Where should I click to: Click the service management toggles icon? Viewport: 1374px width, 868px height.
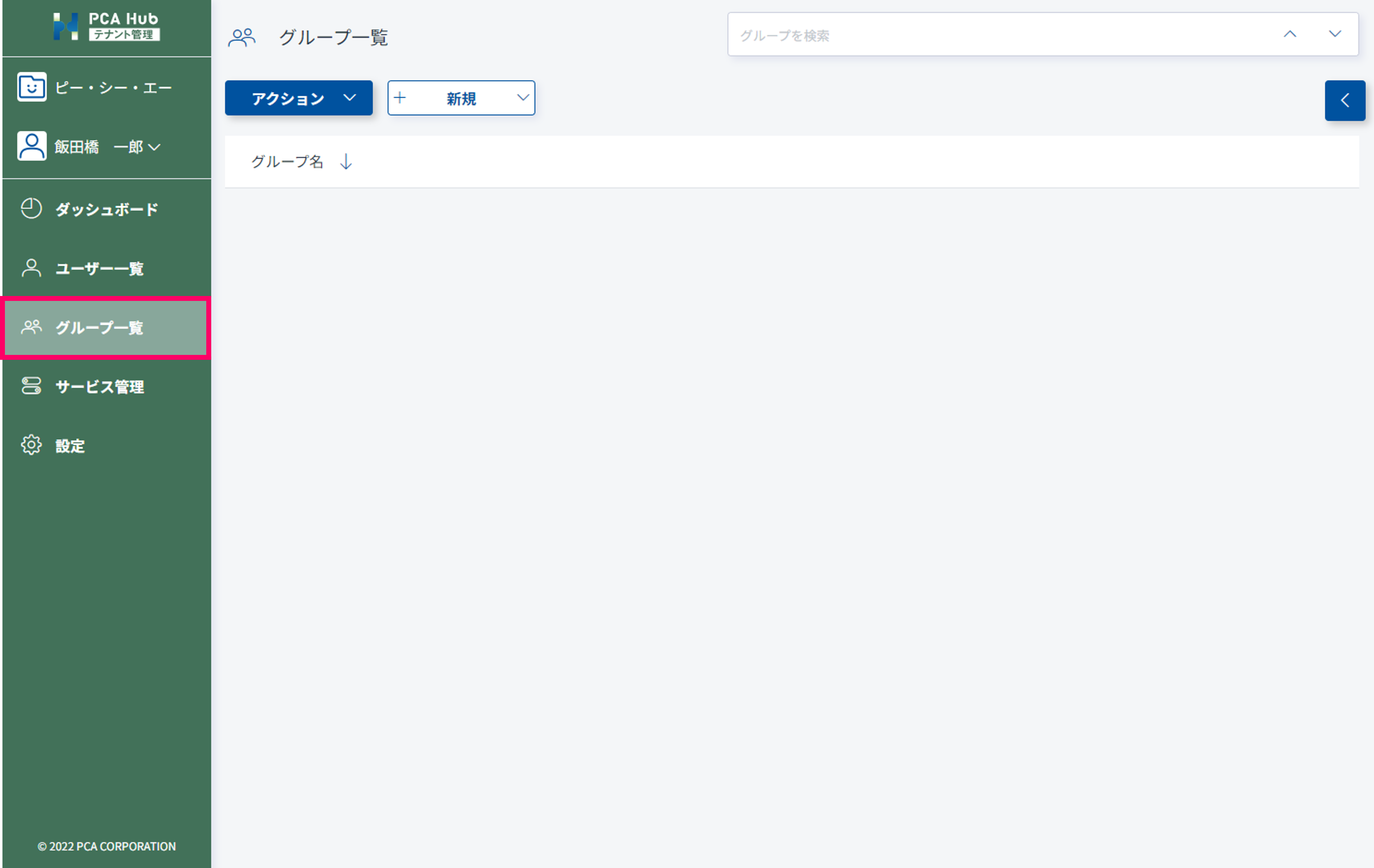(x=31, y=386)
